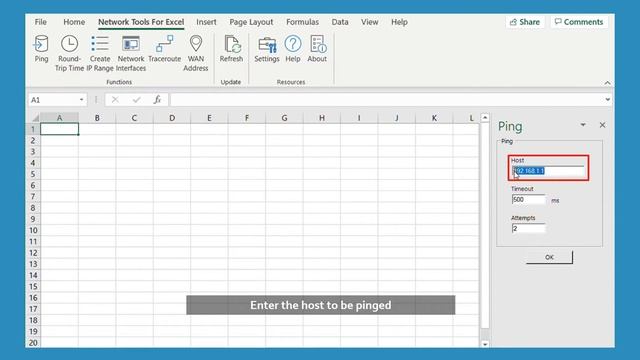640x360 pixels.
Task: Open Help in Resources group
Action: pyautogui.click(x=293, y=49)
